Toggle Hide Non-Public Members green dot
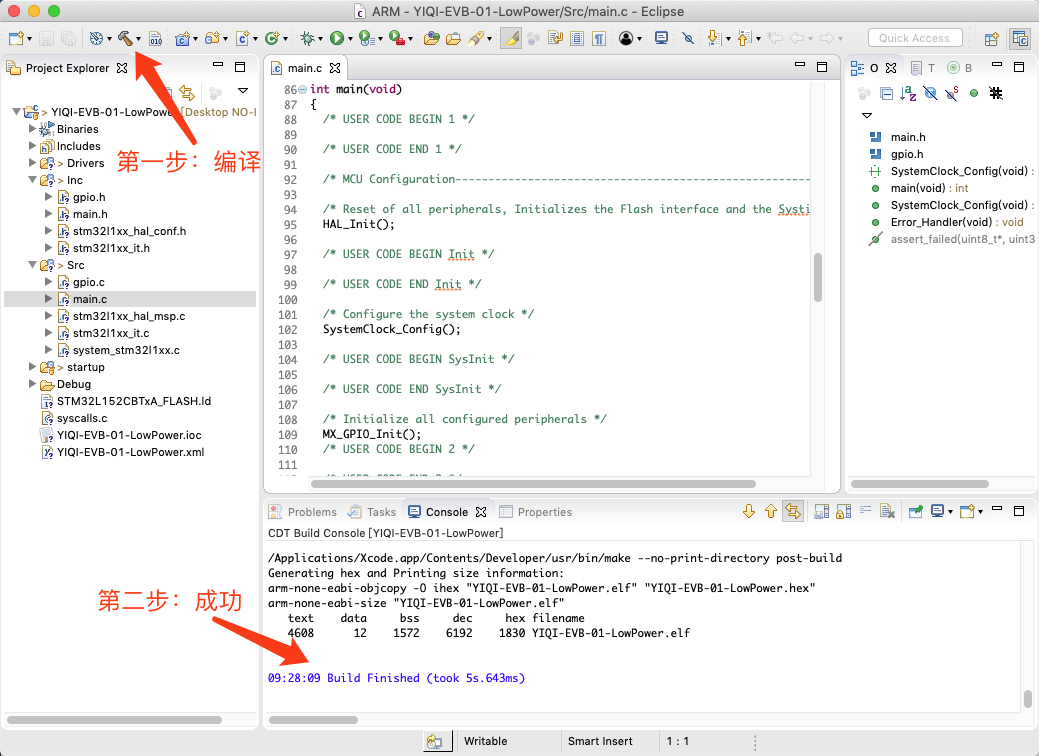This screenshot has width=1039, height=756. [x=973, y=93]
